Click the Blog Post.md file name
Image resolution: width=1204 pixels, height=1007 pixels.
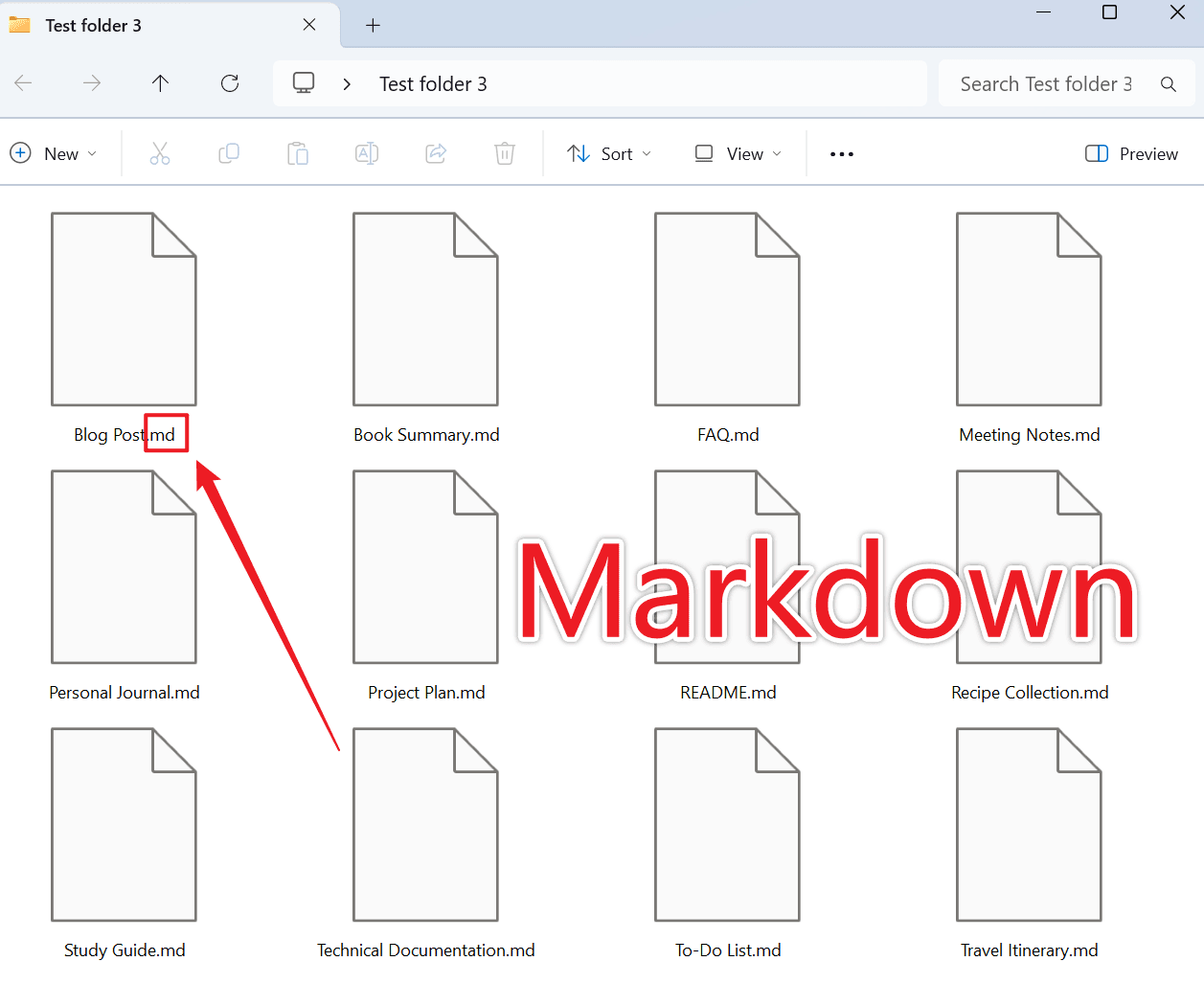click(x=125, y=435)
